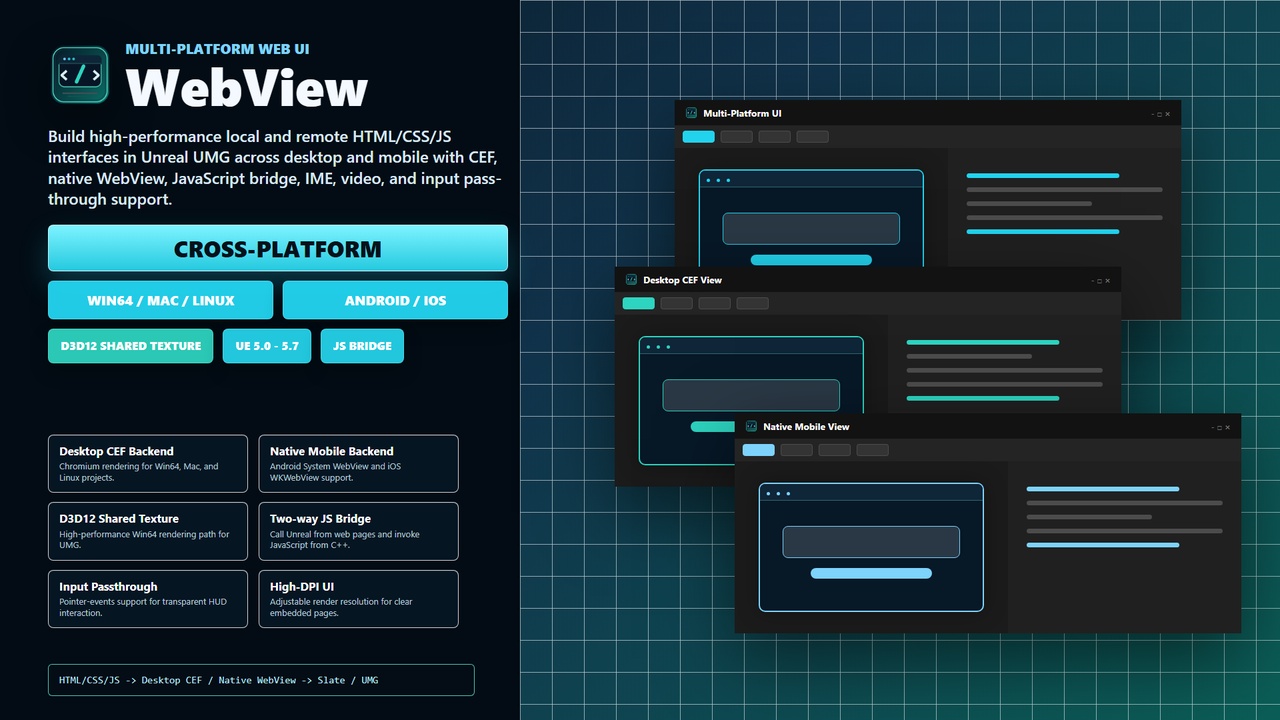Click the D3D12 SHARED TEXTURE badge
Screen dimensions: 1280x720
(131, 346)
